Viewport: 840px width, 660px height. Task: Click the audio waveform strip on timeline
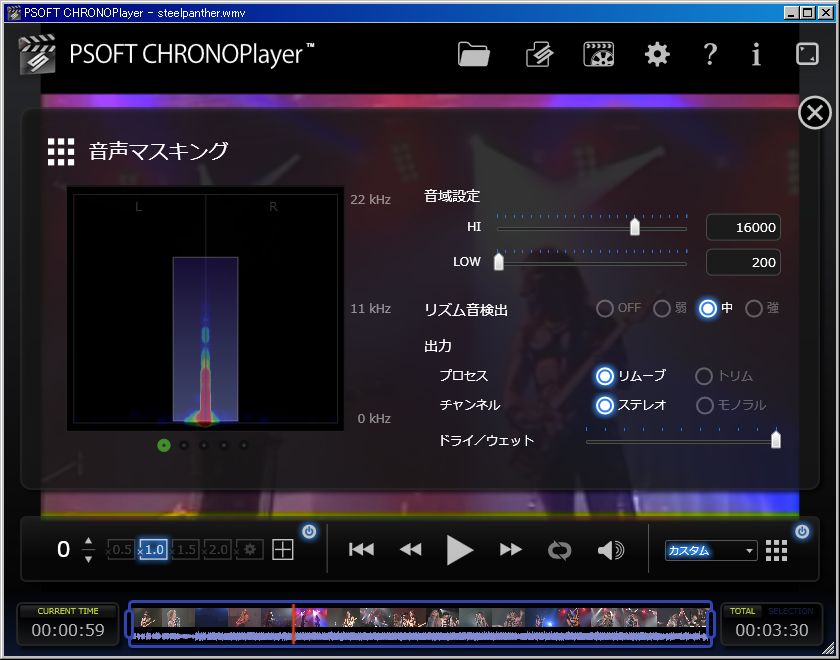point(420,636)
